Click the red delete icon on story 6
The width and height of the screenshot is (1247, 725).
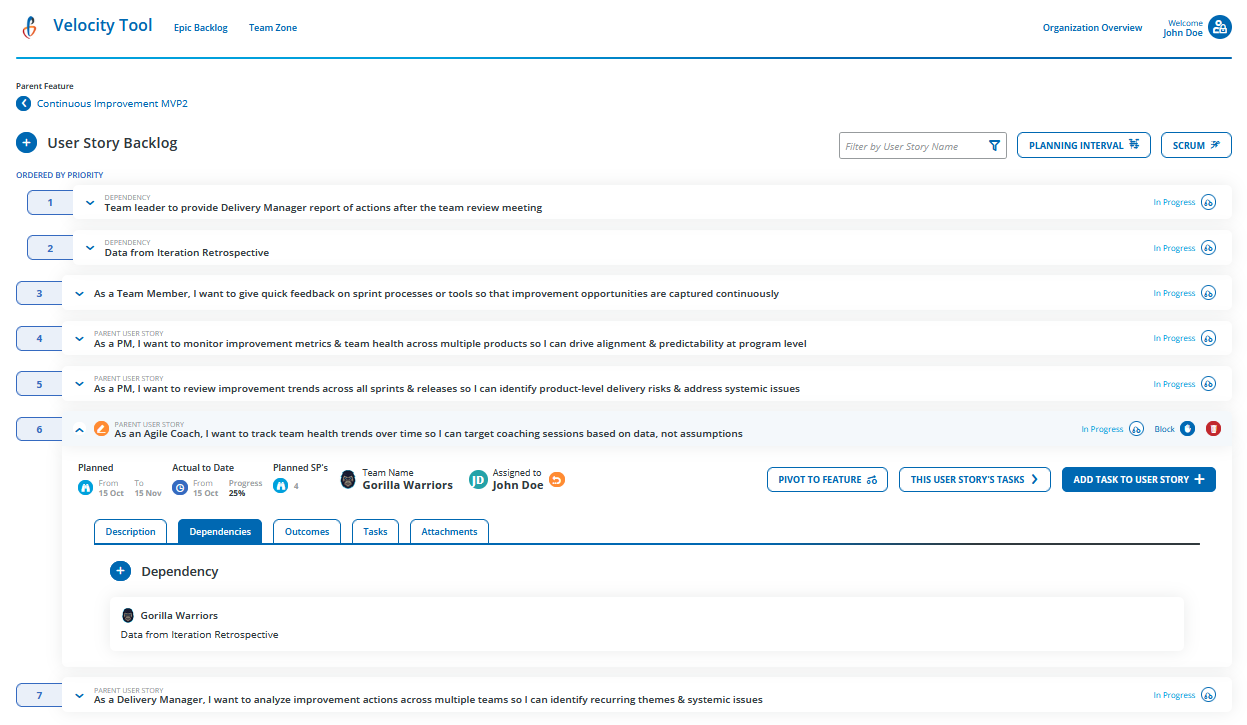tap(1213, 428)
